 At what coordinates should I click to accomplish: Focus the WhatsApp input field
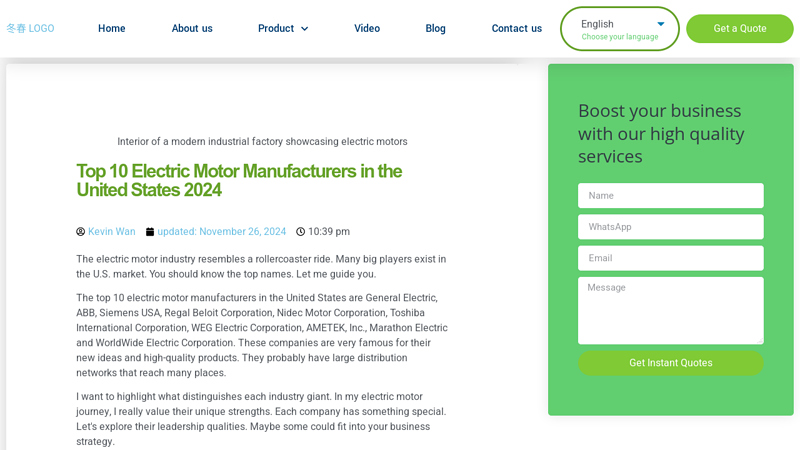(670, 227)
